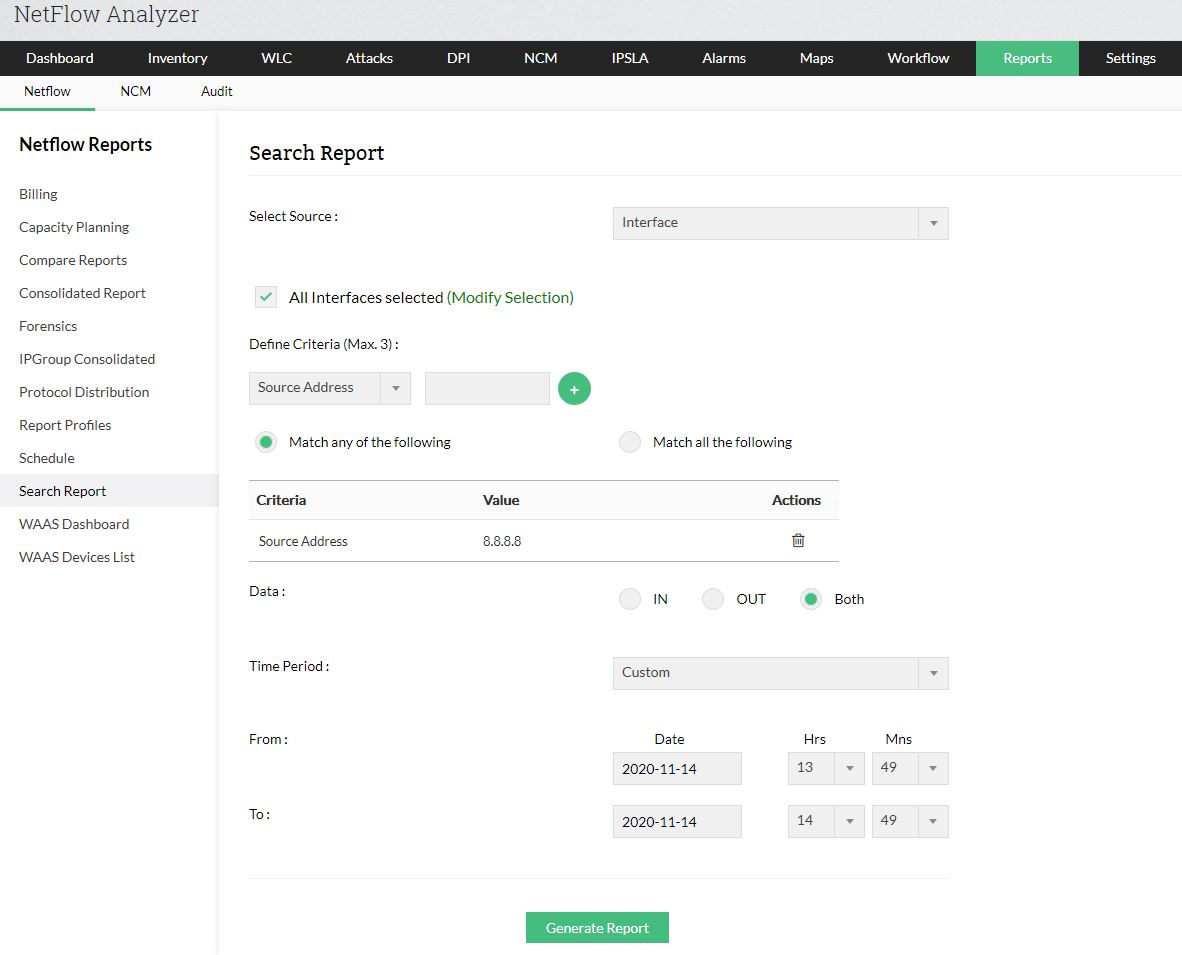Image resolution: width=1182 pixels, height=955 pixels.
Task: Open the DPI tab
Action: [x=458, y=58]
